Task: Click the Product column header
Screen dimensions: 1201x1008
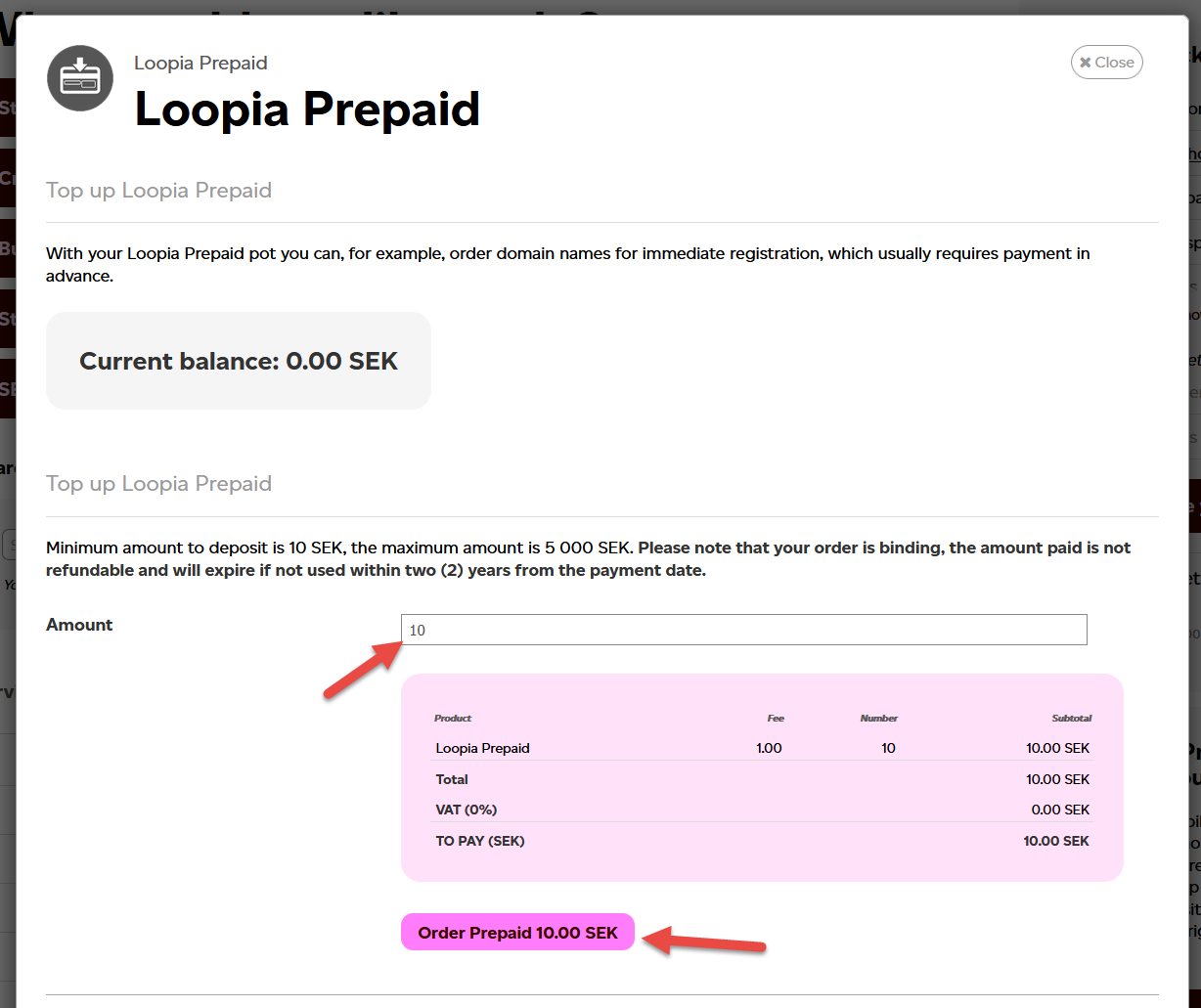Action: point(453,718)
